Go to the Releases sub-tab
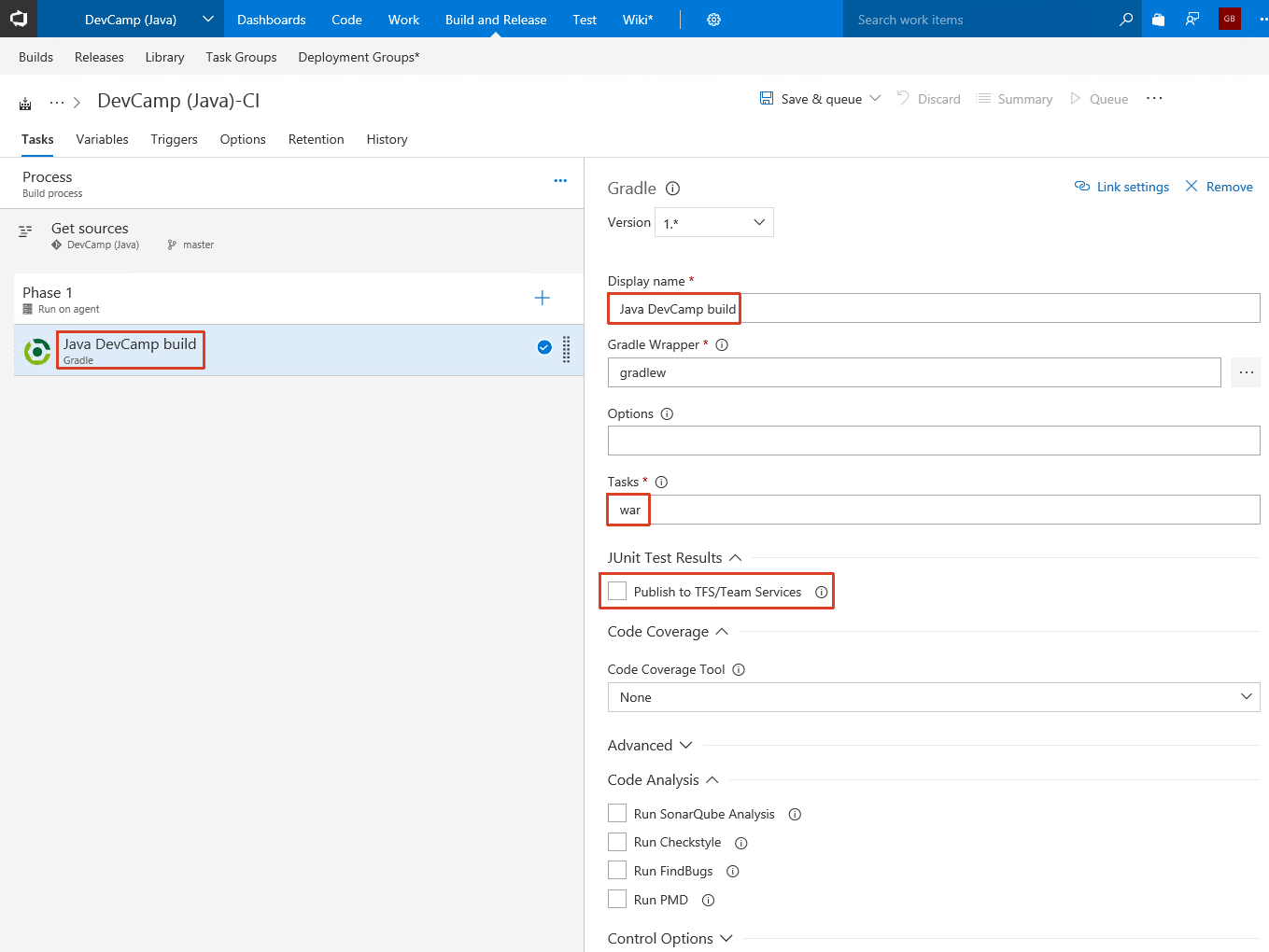1269x952 pixels. [x=99, y=57]
